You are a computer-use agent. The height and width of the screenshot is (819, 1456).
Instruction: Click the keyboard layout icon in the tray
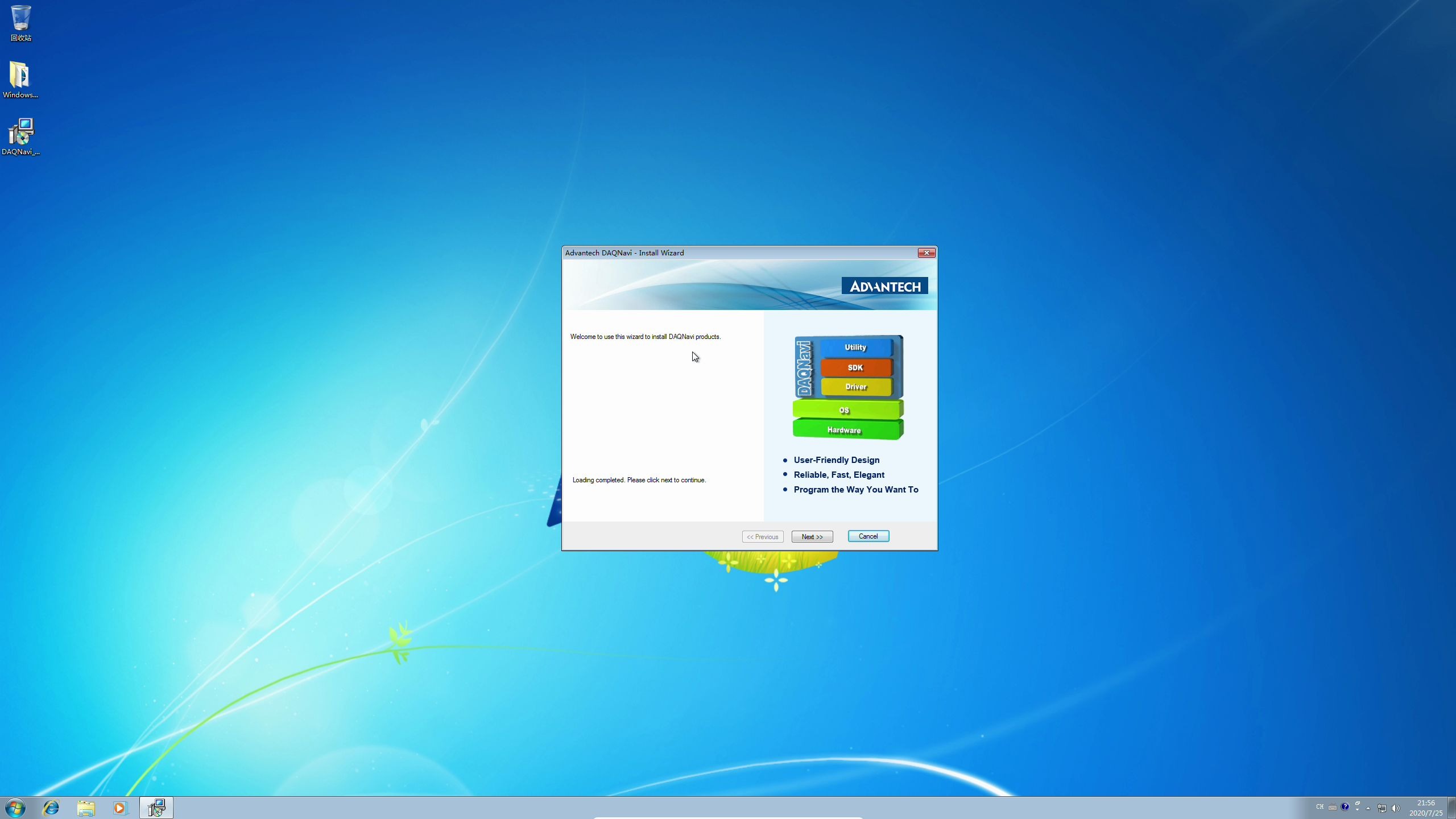pyautogui.click(x=1333, y=808)
